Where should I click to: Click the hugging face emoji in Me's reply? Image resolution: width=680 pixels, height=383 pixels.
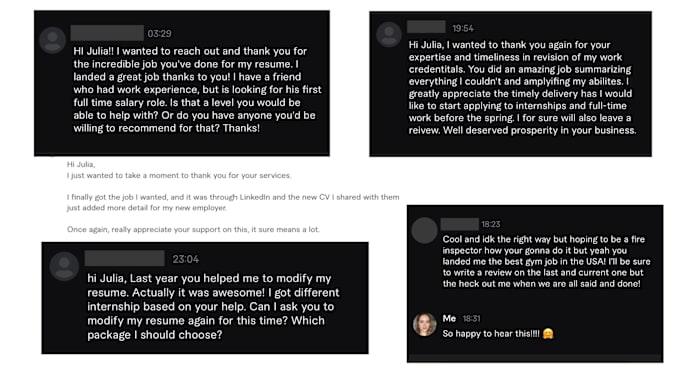coord(548,334)
